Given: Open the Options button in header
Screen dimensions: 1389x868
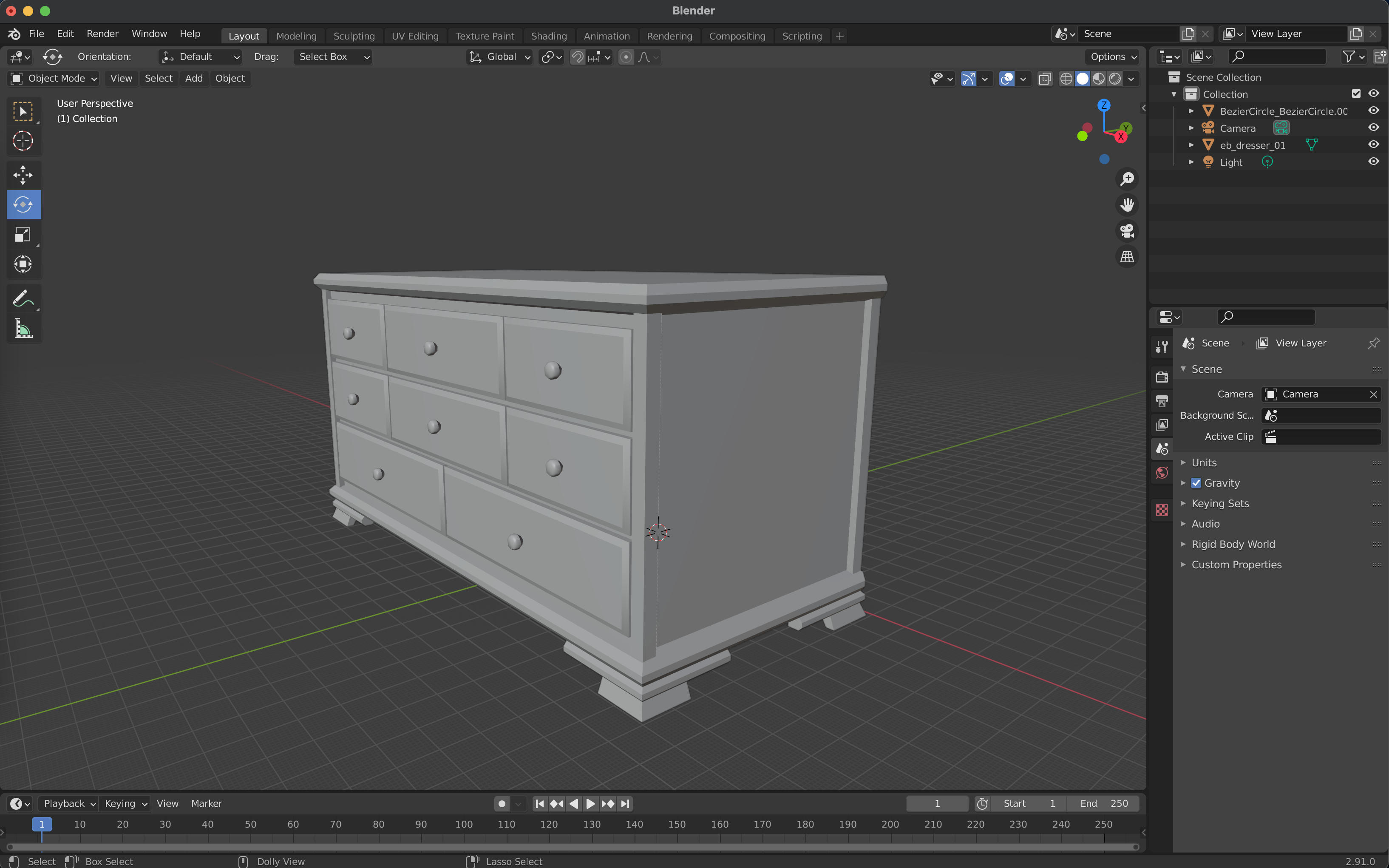Looking at the screenshot, I should point(1112,57).
